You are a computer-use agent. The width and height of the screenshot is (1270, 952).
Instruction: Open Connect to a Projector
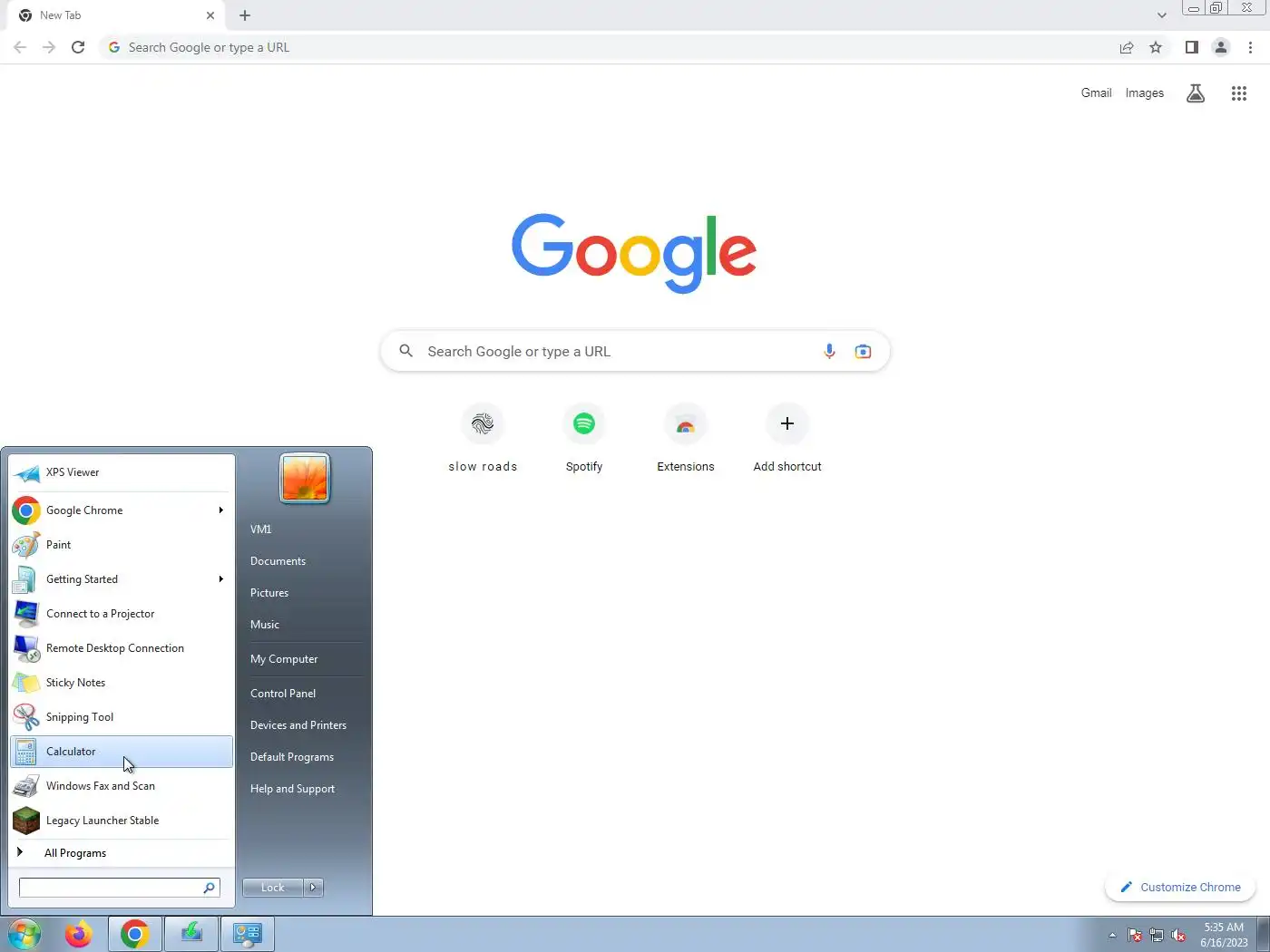pos(122,614)
